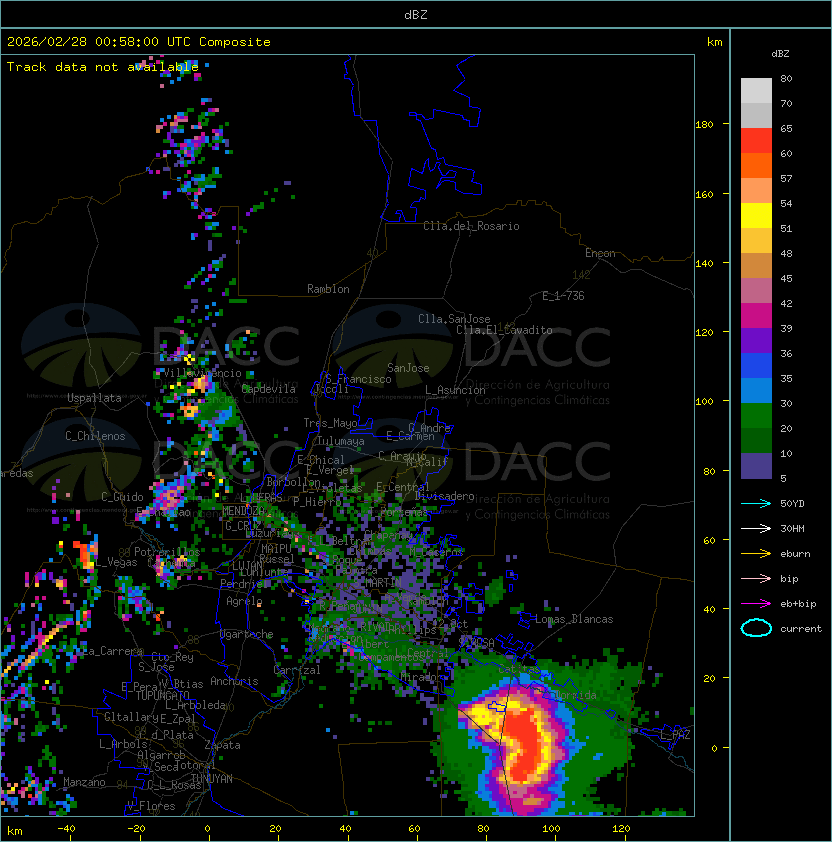Screen dimensions: 832x842
Task: Click the 'C_Chilenos' map label
Action: coord(95,436)
